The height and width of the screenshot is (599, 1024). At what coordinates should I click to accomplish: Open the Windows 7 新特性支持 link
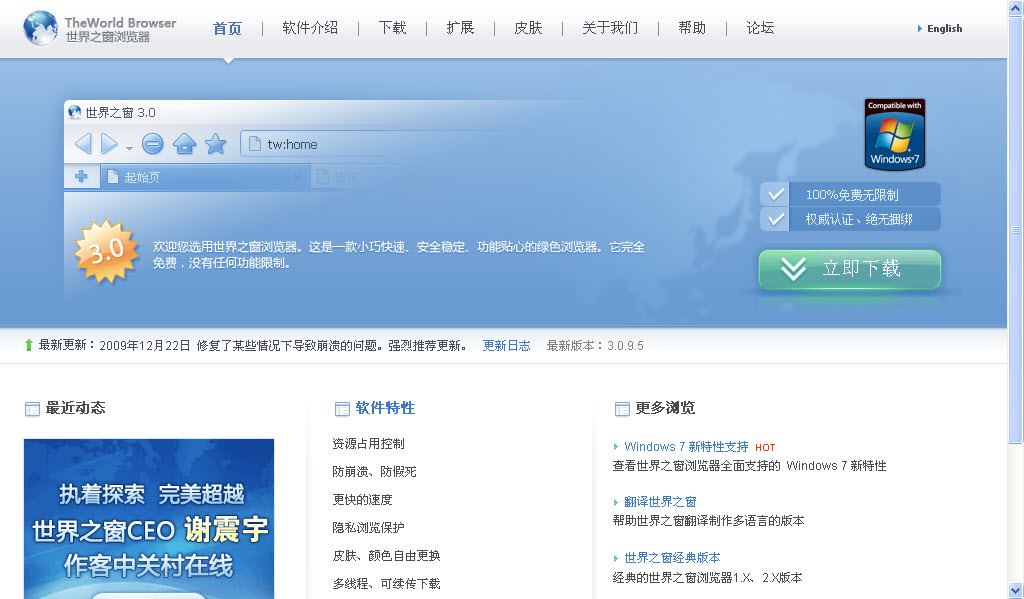[x=686, y=447]
